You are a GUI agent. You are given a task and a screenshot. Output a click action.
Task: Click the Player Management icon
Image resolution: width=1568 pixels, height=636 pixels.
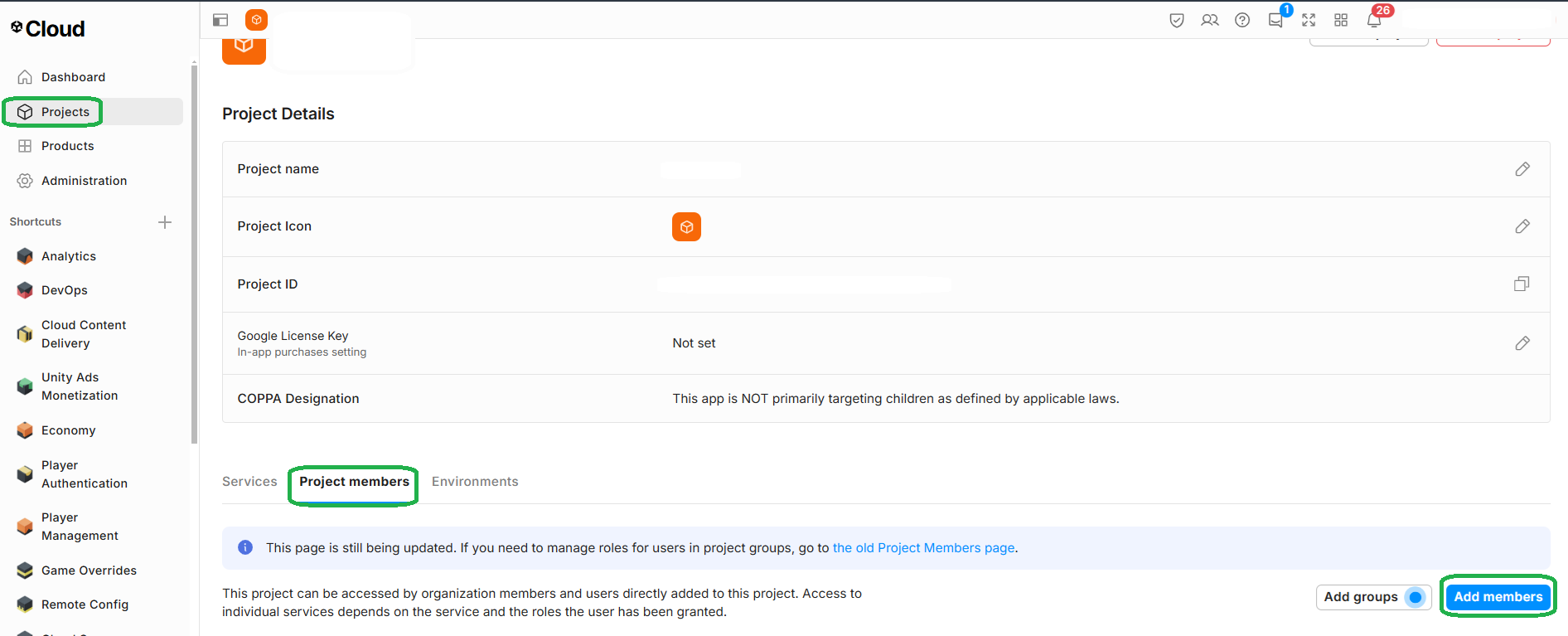point(25,527)
